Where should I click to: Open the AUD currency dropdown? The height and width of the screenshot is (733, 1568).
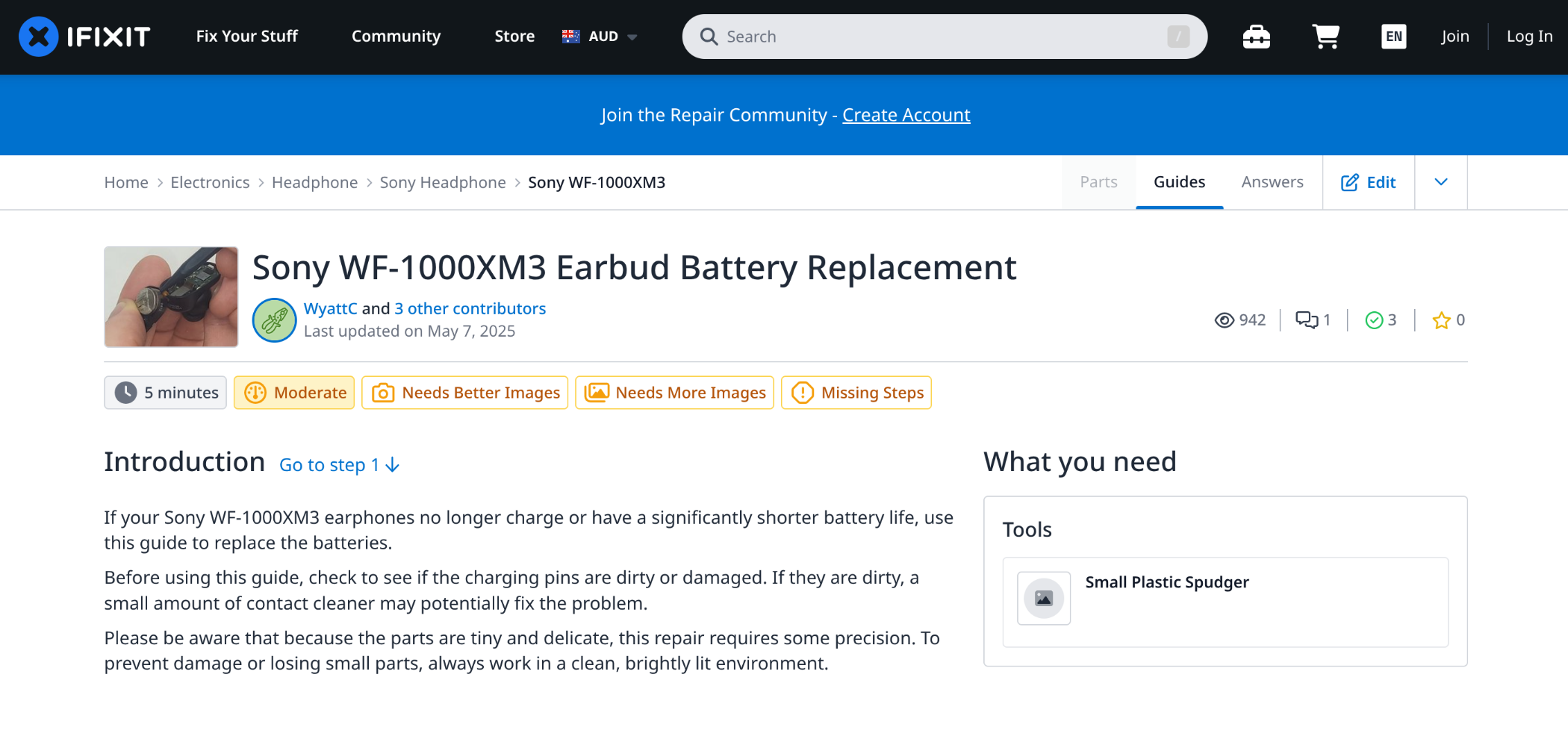[x=600, y=37]
